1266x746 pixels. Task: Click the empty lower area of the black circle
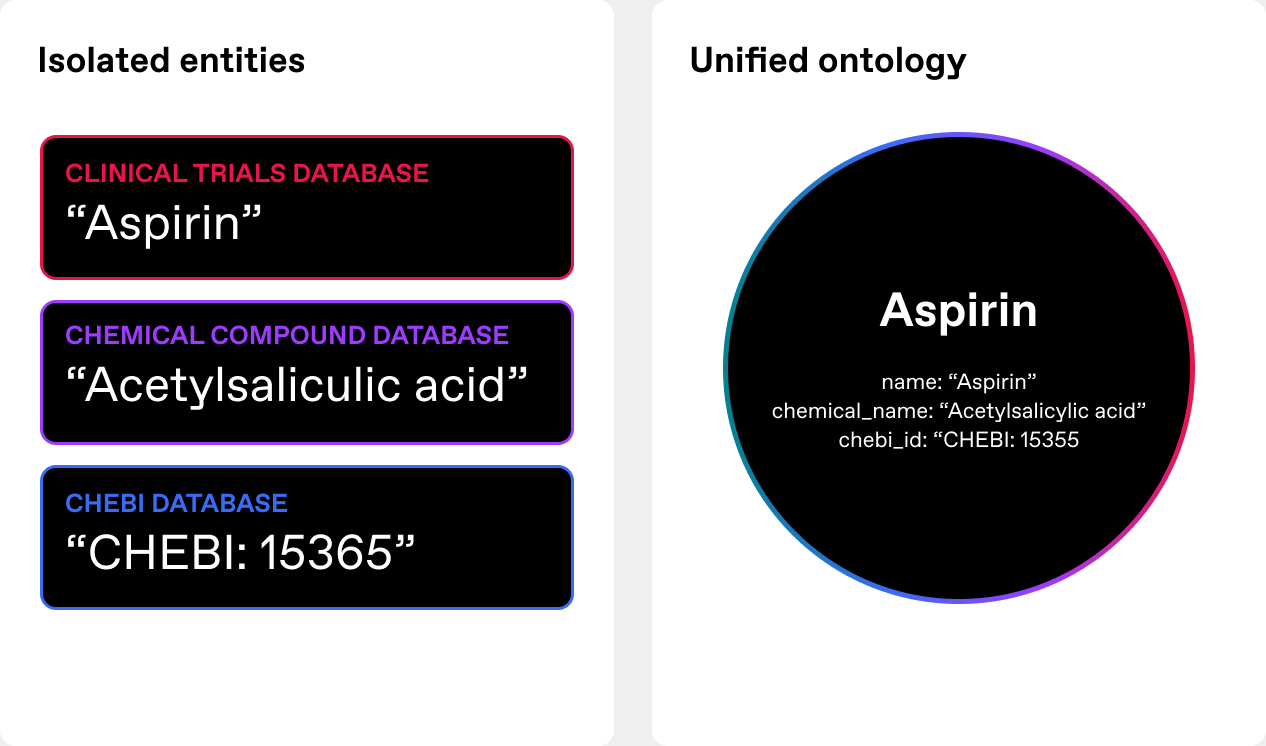(x=958, y=530)
